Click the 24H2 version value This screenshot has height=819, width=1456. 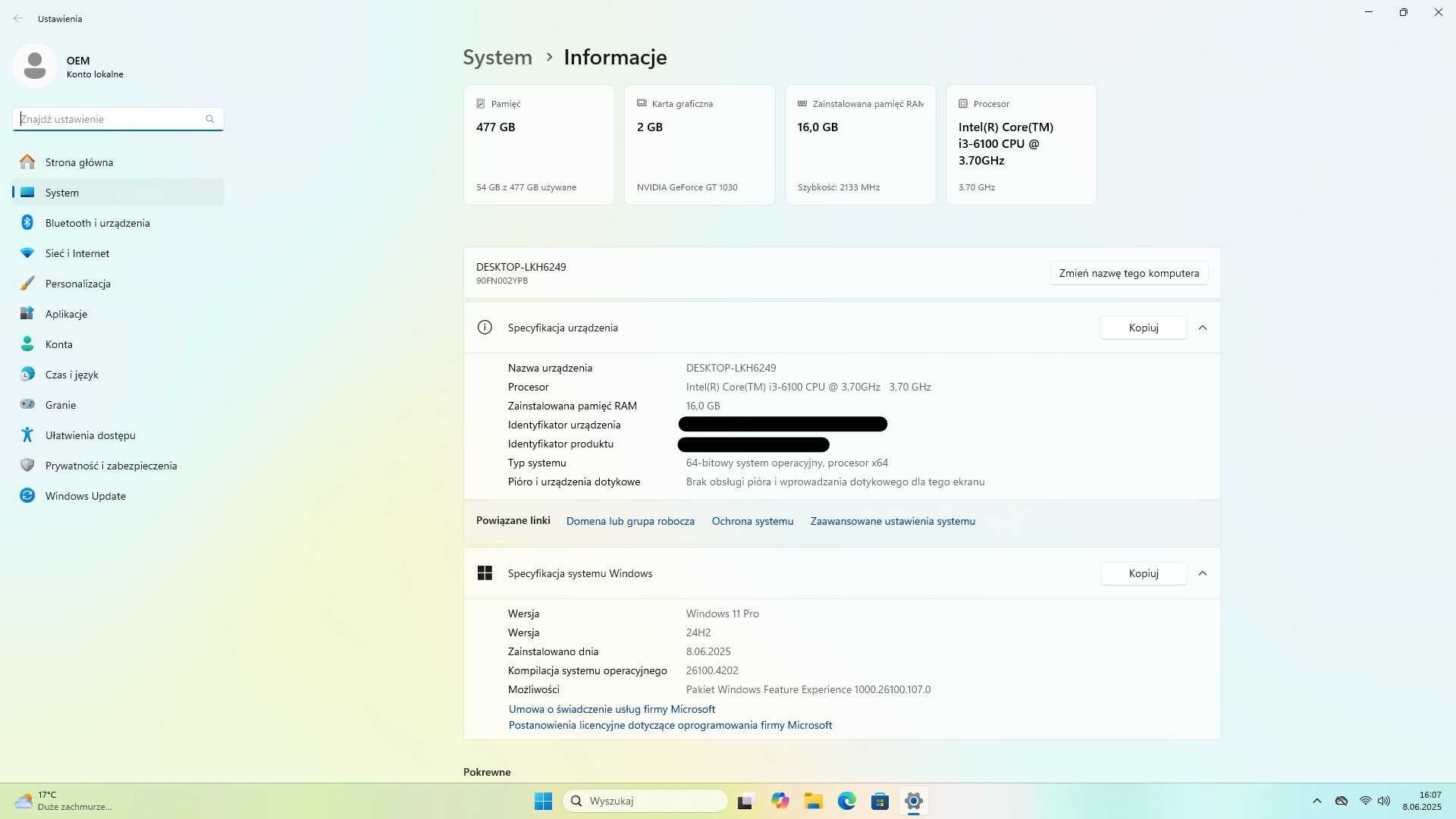click(698, 632)
